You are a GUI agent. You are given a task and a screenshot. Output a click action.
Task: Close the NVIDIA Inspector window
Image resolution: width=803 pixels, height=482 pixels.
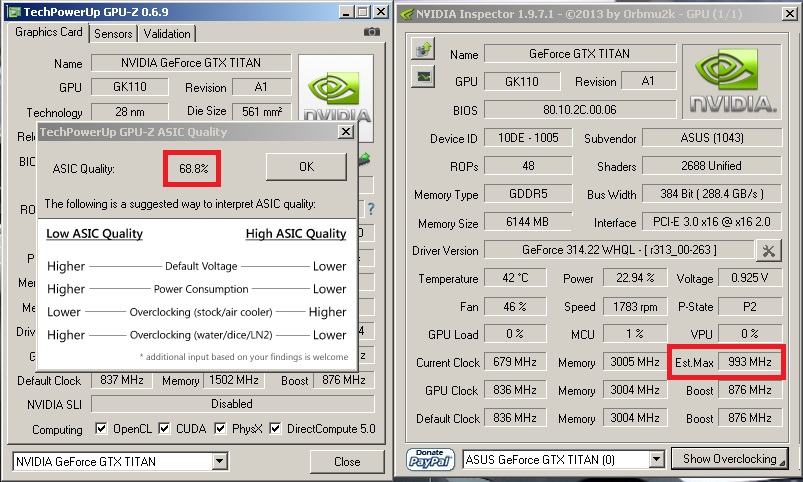point(790,14)
